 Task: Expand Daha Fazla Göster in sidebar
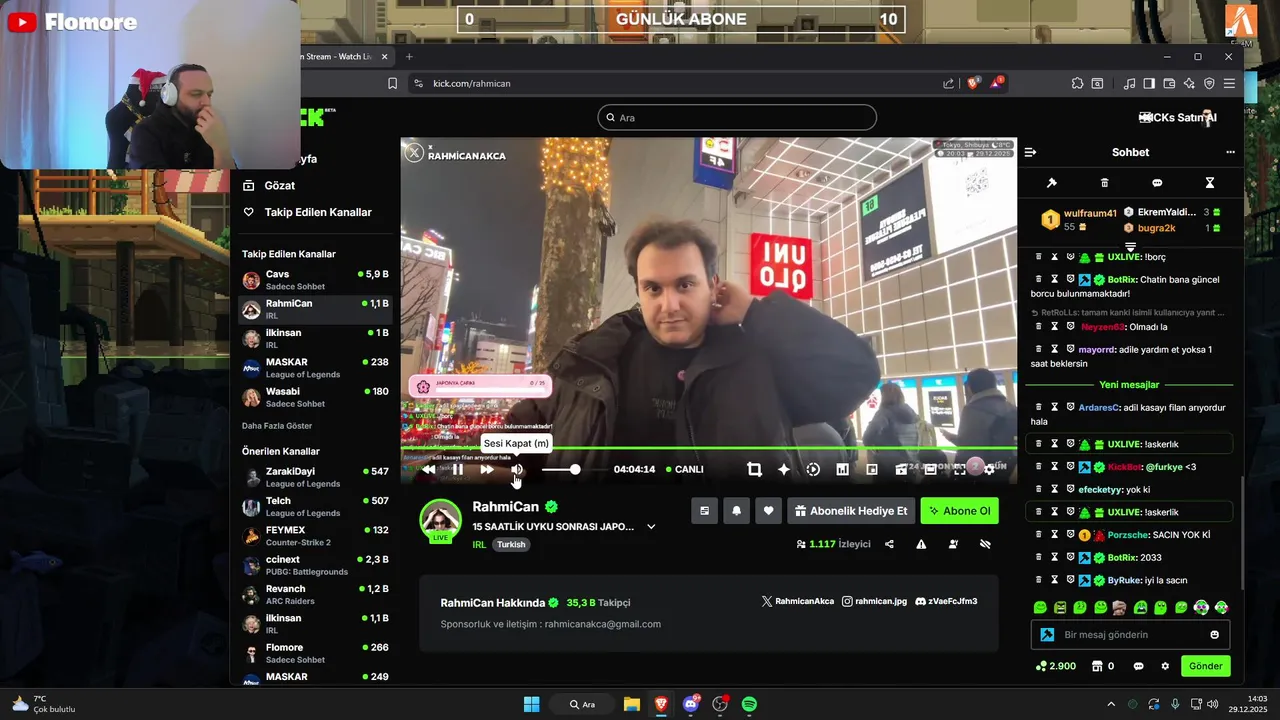(x=277, y=426)
